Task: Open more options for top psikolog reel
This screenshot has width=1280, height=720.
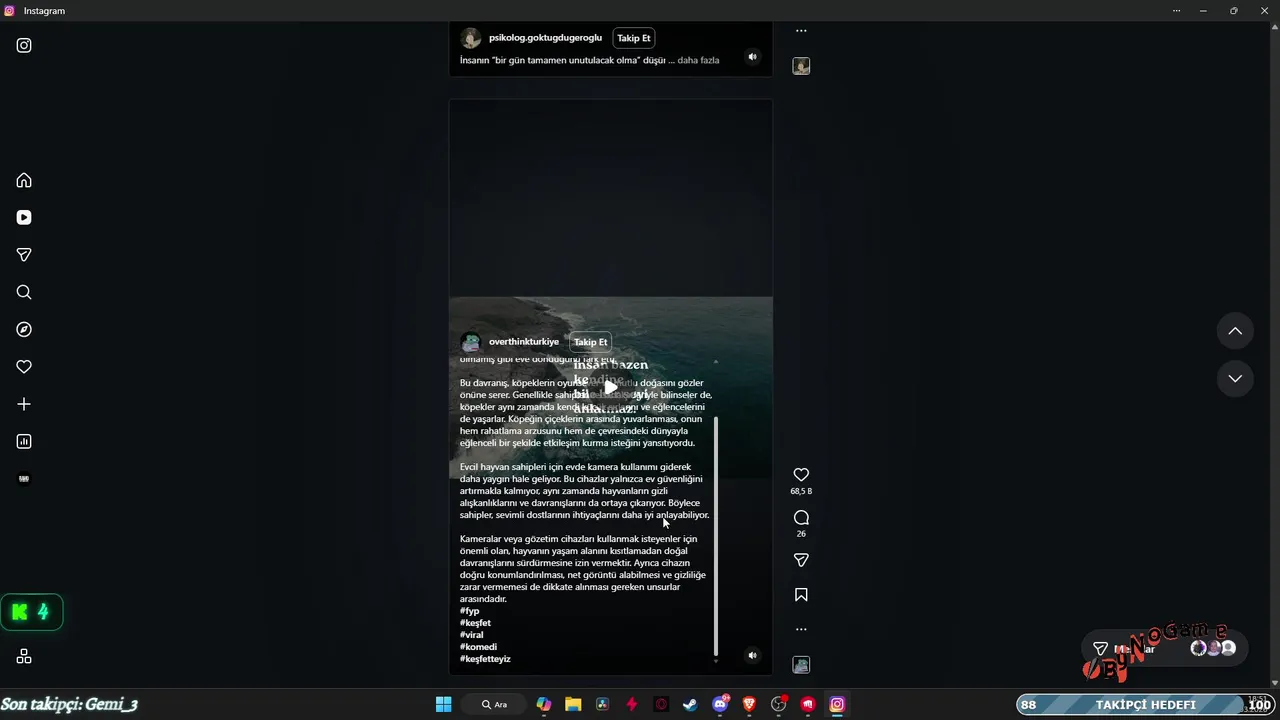Action: 801,31
